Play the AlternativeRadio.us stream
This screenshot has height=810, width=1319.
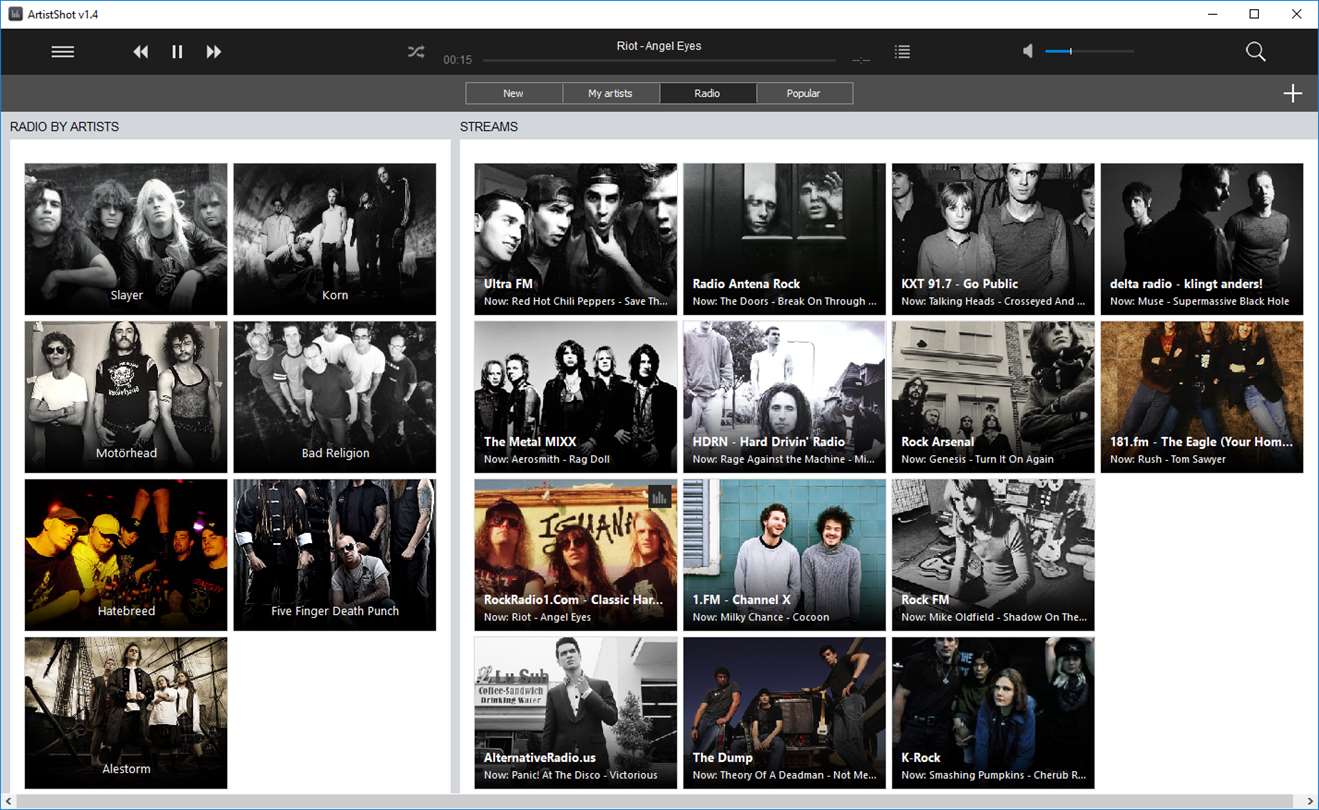(576, 713)
